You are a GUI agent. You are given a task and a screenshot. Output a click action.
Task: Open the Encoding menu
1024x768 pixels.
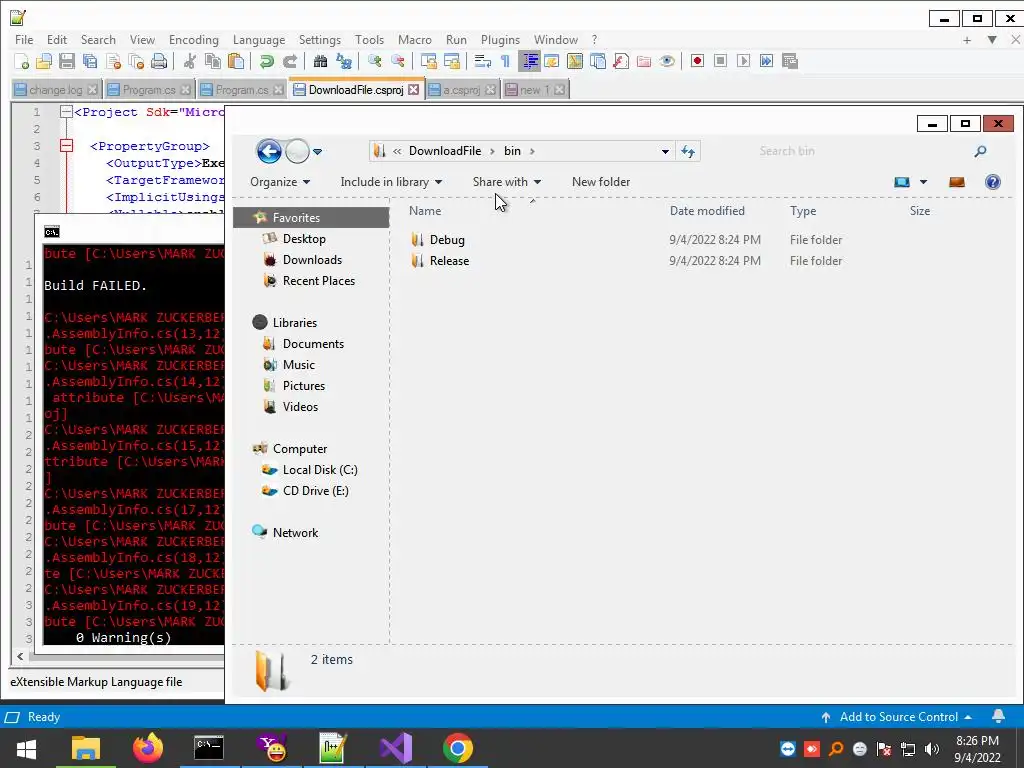coord(194,40)
